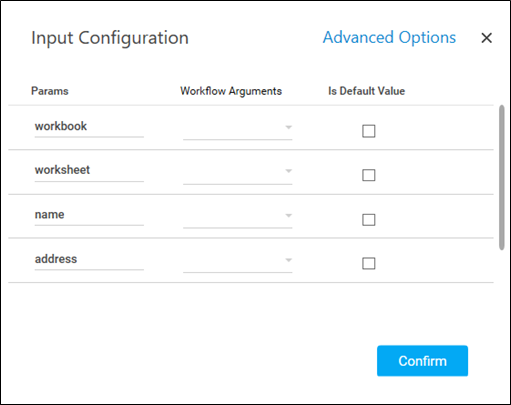Viewport: 511px width, 405px height.
Task: Expand name workflow argument dropdown arrow
Action: 289,216
